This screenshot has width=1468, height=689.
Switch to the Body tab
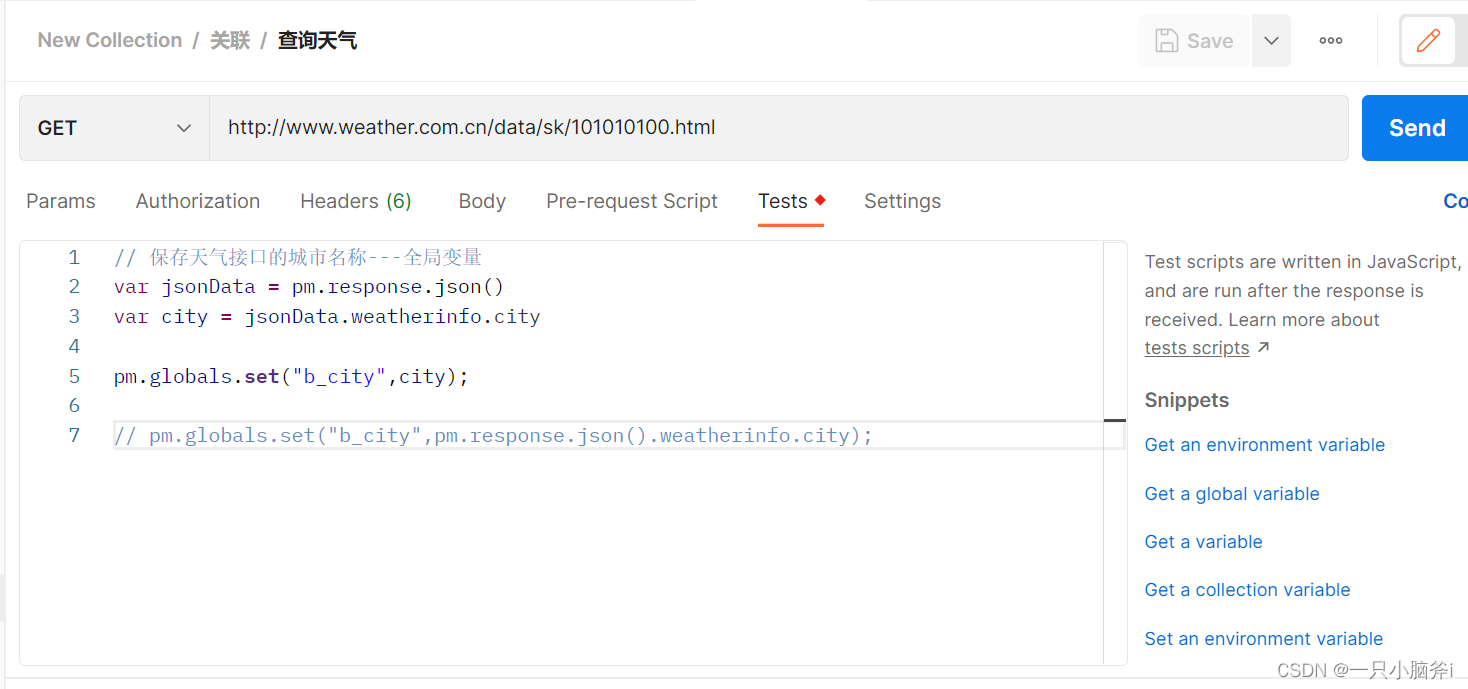pos(482,201)
